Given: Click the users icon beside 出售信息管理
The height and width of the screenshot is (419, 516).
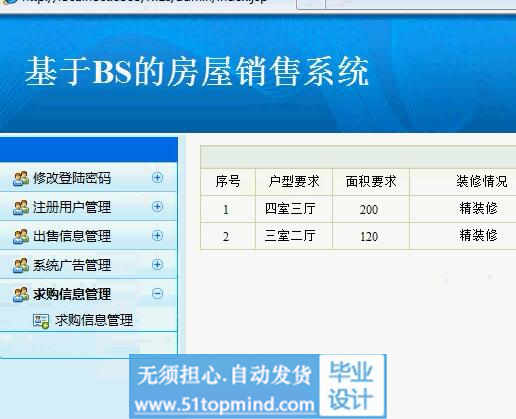Looking at the screenshot, I should click(21, 236).
